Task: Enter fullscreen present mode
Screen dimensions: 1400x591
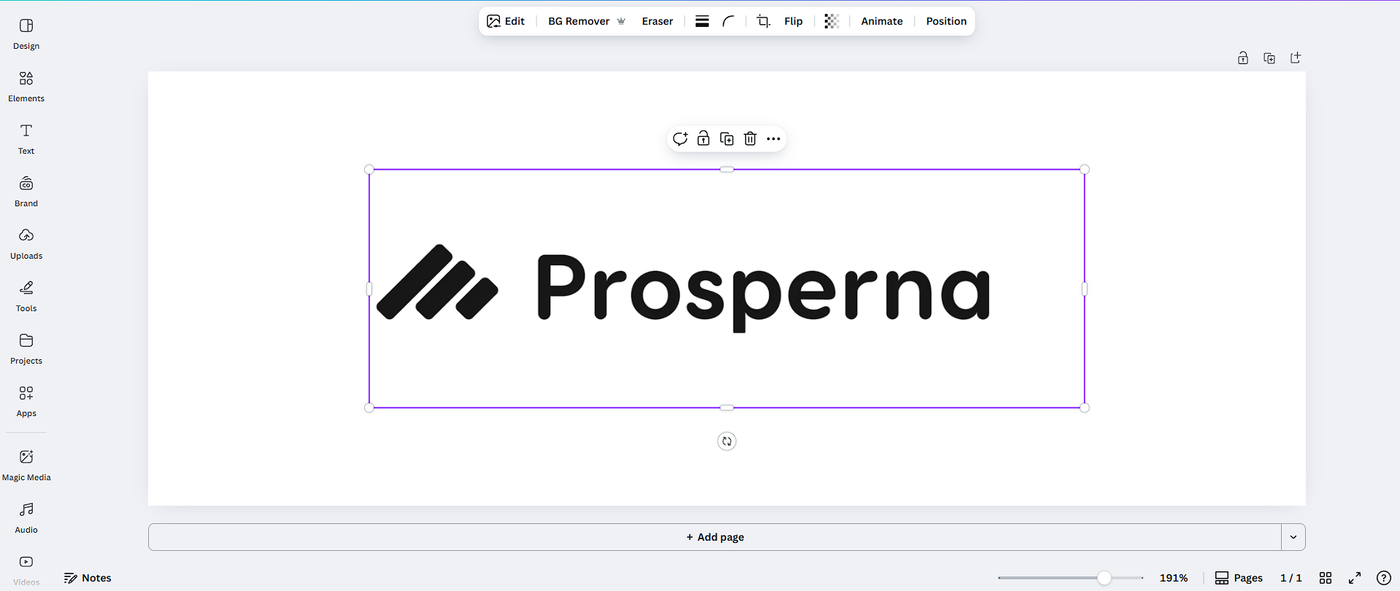Action: coord(1355,578)
